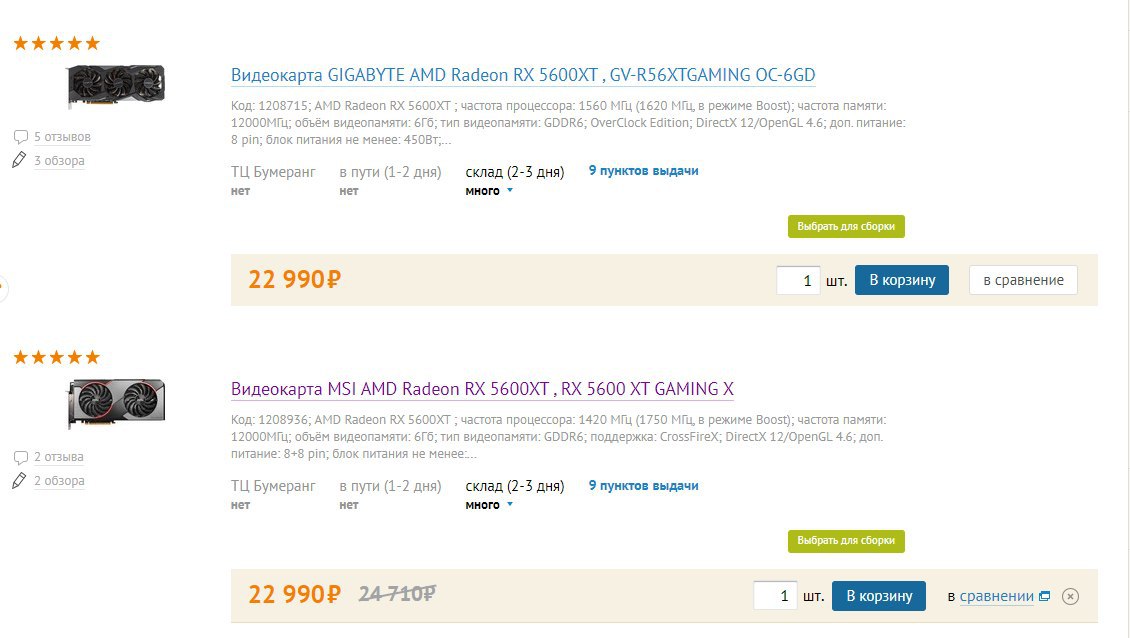This screenshot has height=638, width=1130.
Task: Select MSI card for PC build
Action: coord(845,541)
